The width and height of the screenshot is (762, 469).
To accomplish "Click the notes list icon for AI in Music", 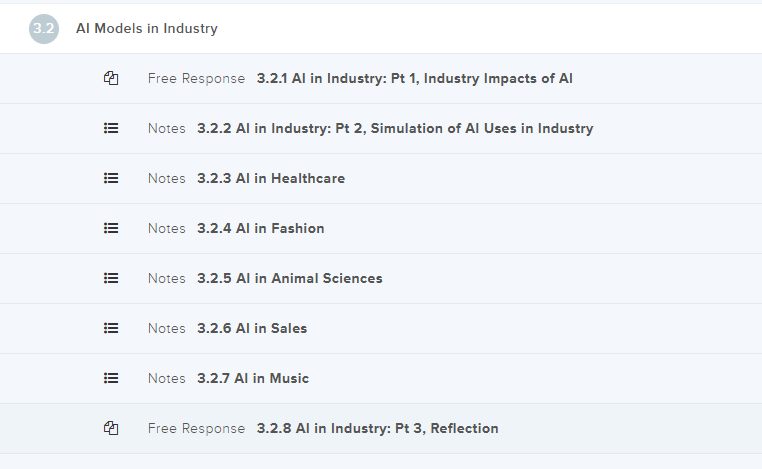I will tap(111, 378).
